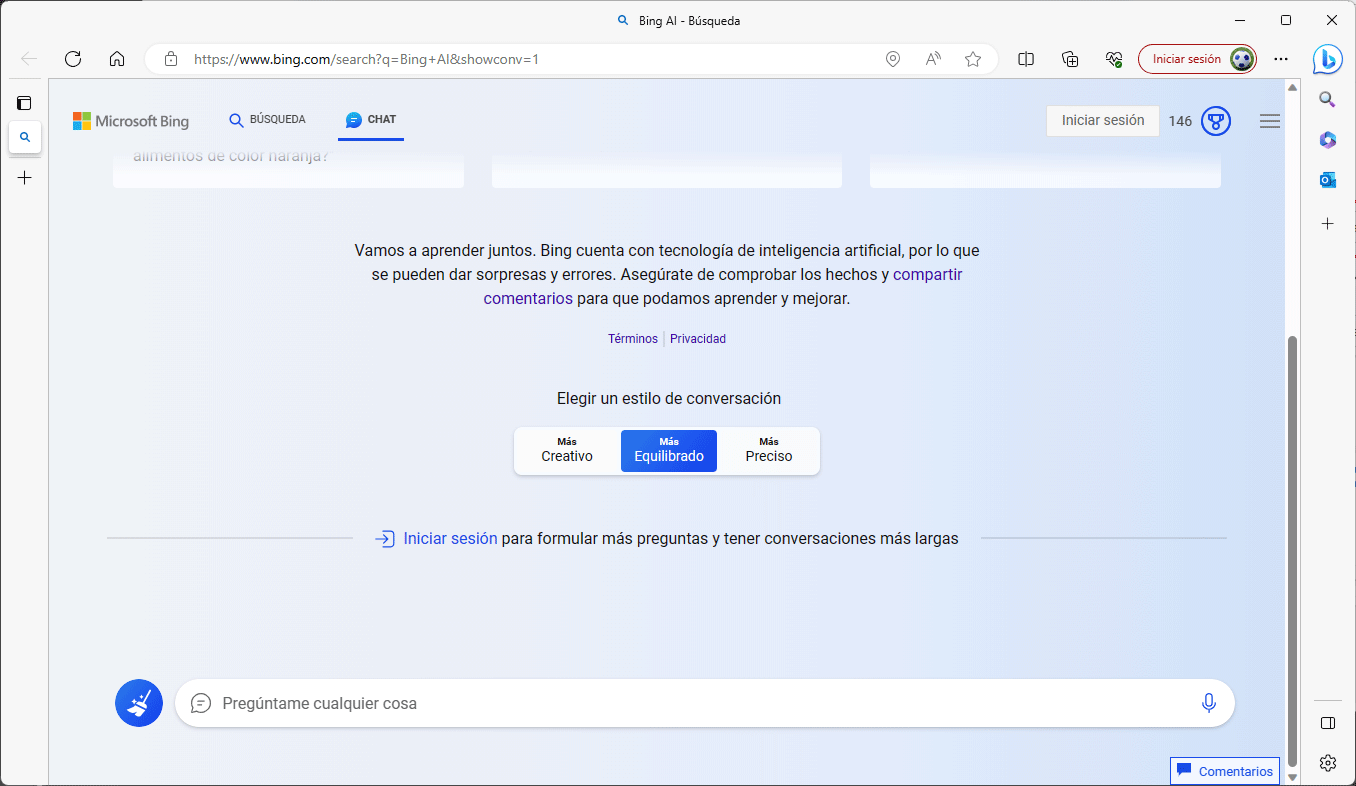Refresh the page with the reload icon

(73, 59)
